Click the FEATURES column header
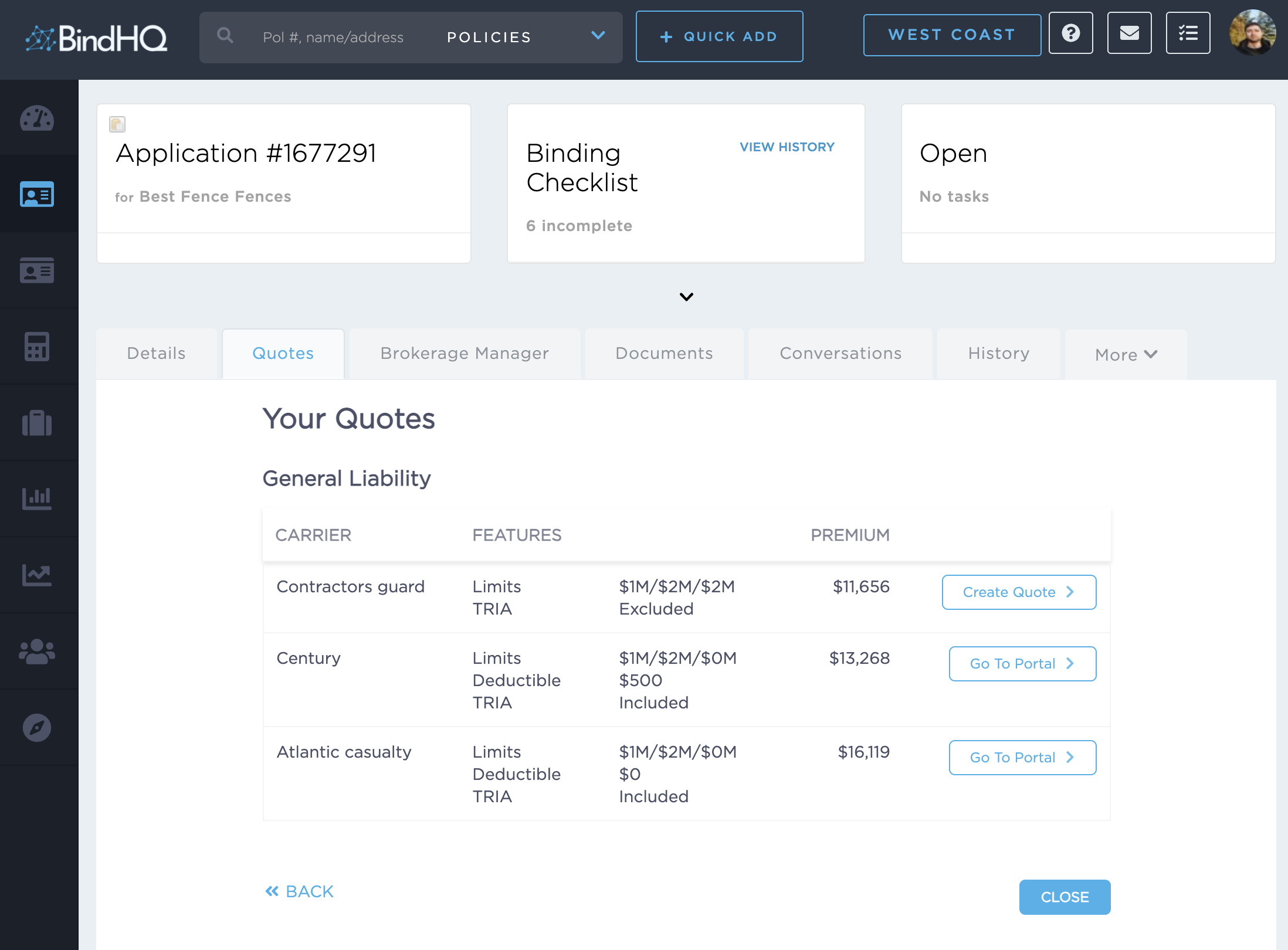 [x=517, y=535]
